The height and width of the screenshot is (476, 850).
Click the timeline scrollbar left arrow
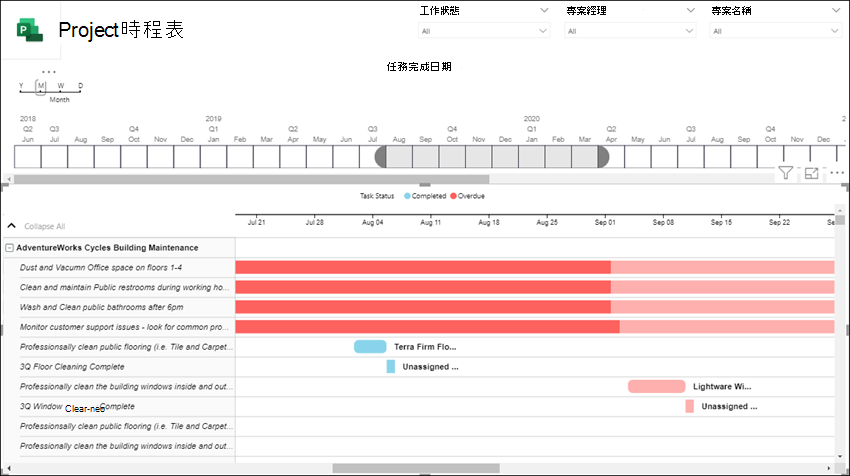click(x=9, y=179)
